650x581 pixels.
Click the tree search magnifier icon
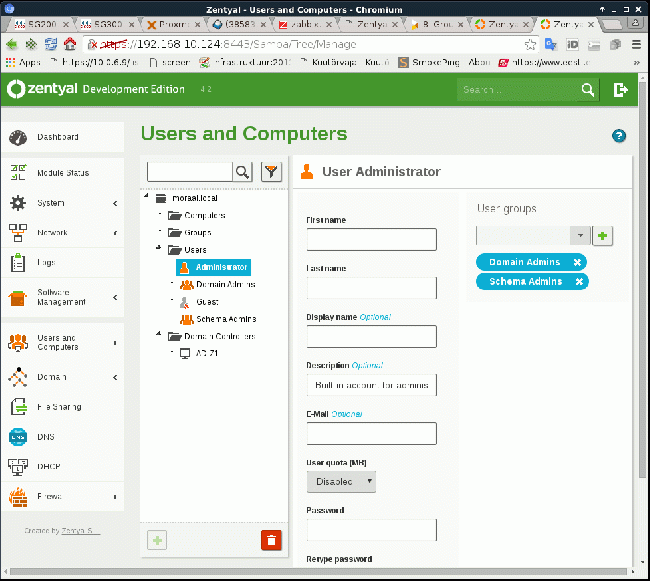pyautogui.click(x=243, y=172)
